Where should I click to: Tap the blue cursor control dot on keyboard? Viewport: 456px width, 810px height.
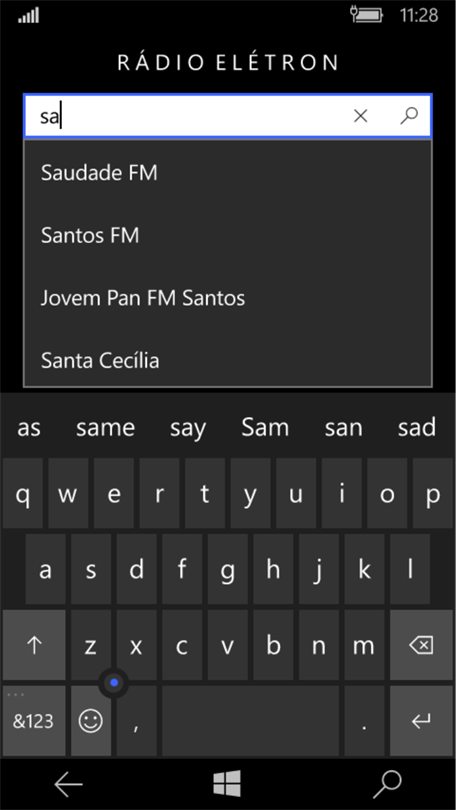pos(114,683)
